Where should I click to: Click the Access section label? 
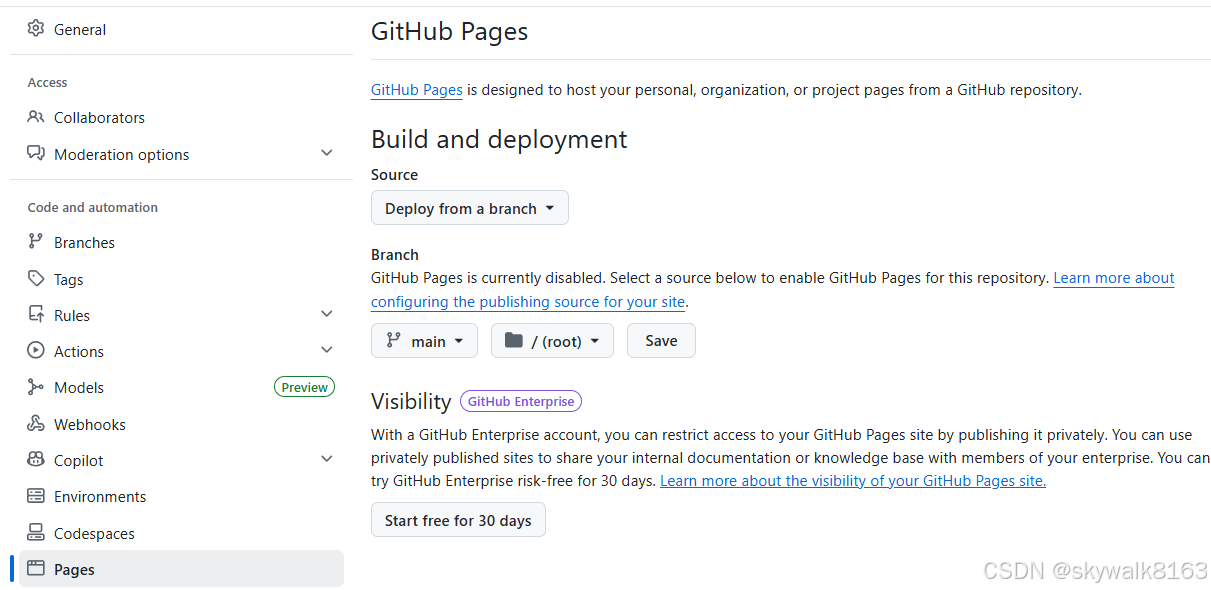48,82
